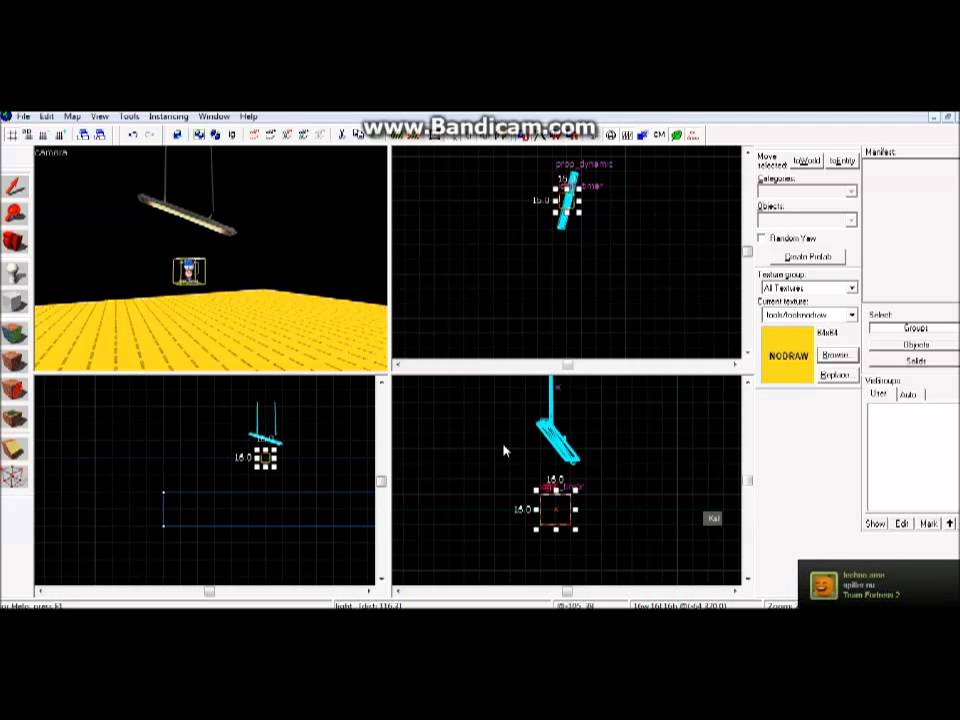Select the gray Block tool

point(16,301)
